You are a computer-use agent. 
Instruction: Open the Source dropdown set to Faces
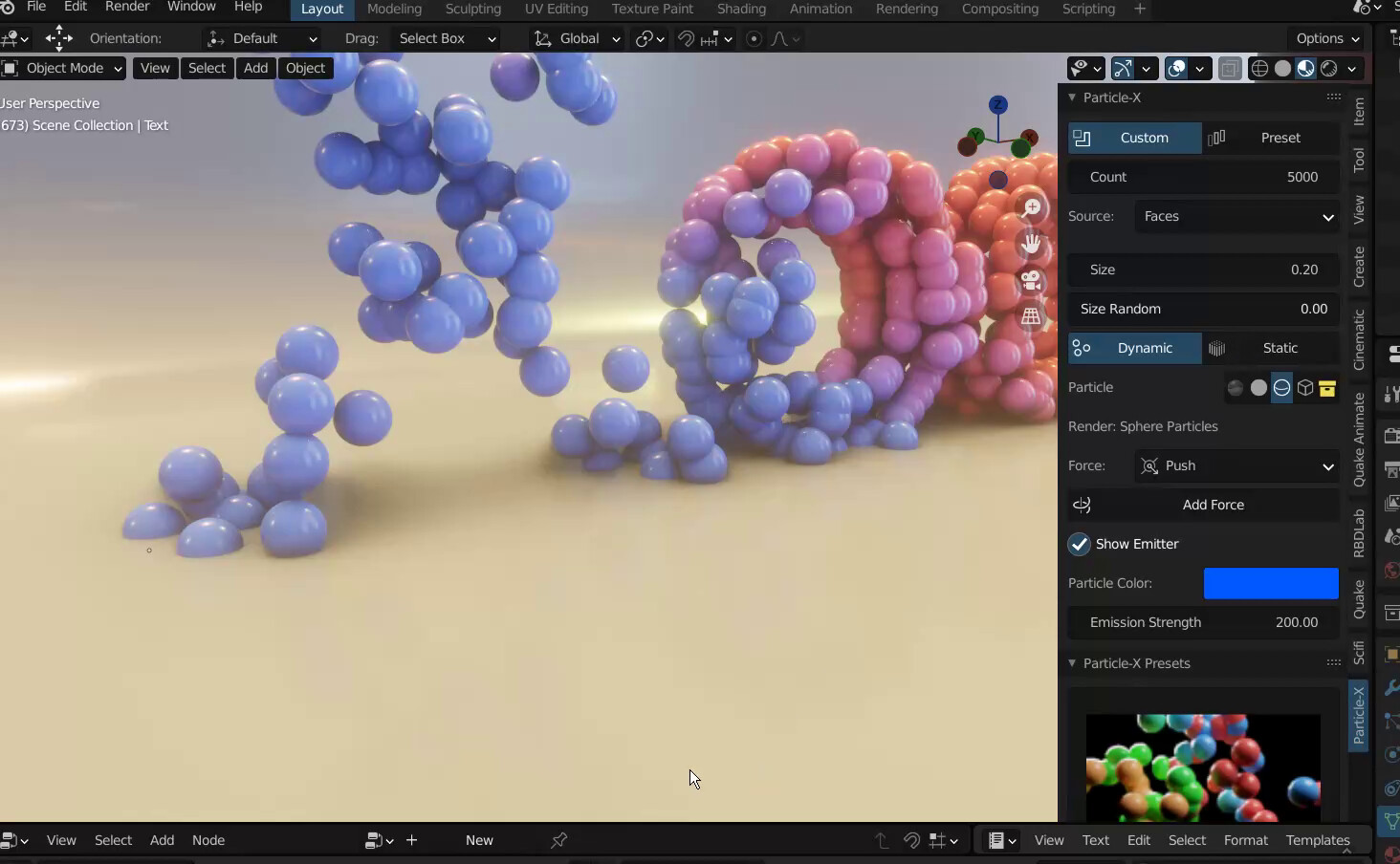click(1236, 217)
